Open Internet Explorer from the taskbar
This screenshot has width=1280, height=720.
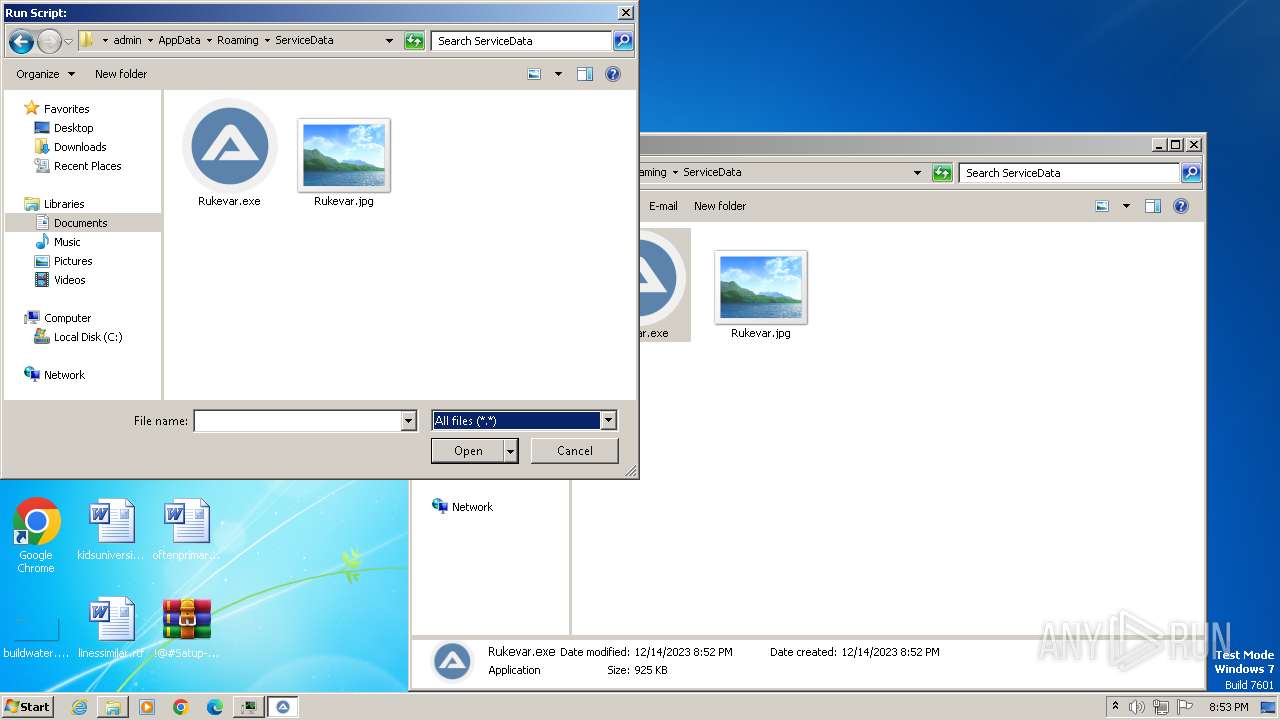tap(79, 707)
